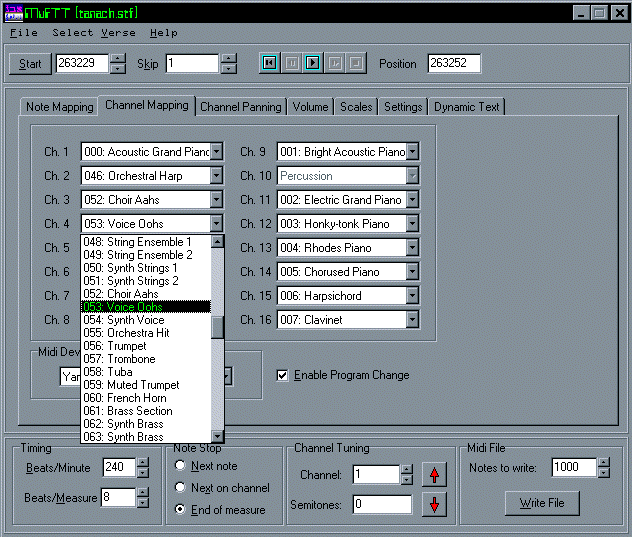
Task: Raise channel tuning with red up arrow
Action: (434, 475)
